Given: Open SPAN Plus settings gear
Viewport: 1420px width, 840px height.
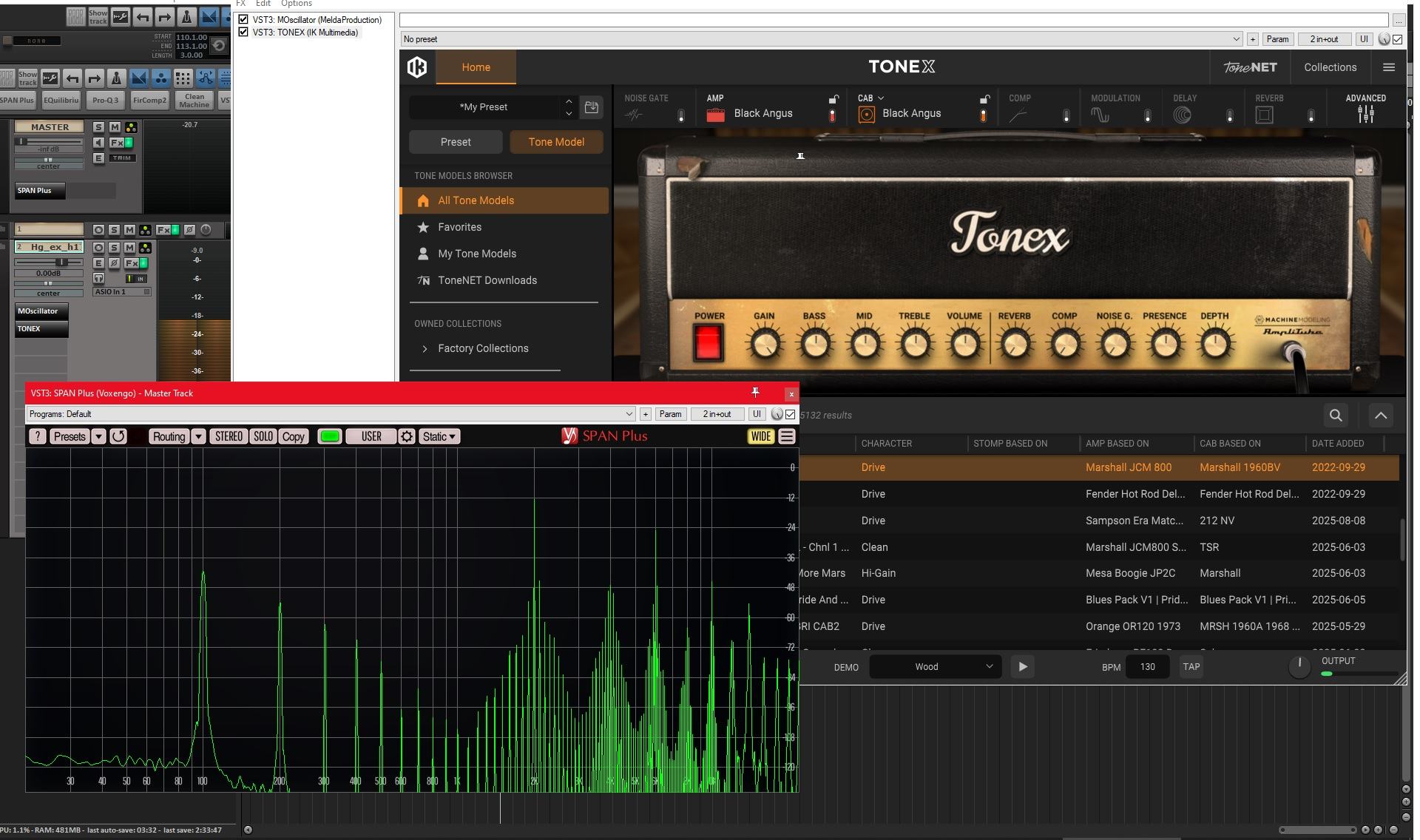Looking at the screenshot, I should [407, 436].
